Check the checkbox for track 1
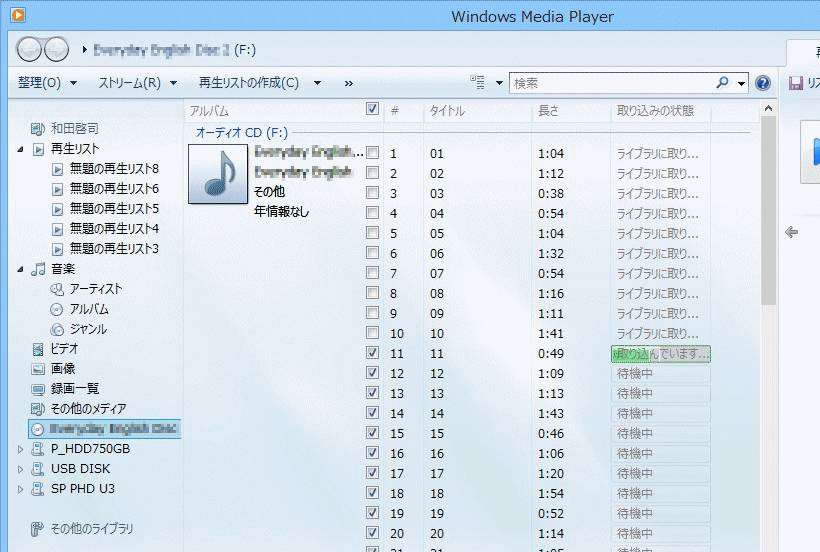The width and height of the screenshot is (820, 552). tap(372, 153)
